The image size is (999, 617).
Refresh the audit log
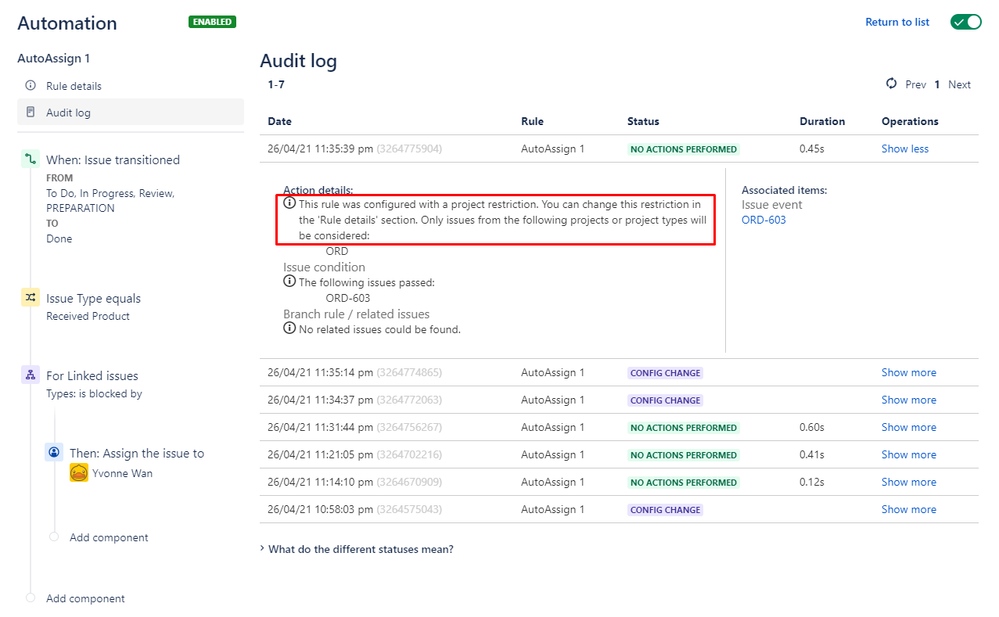click(891, 83)
